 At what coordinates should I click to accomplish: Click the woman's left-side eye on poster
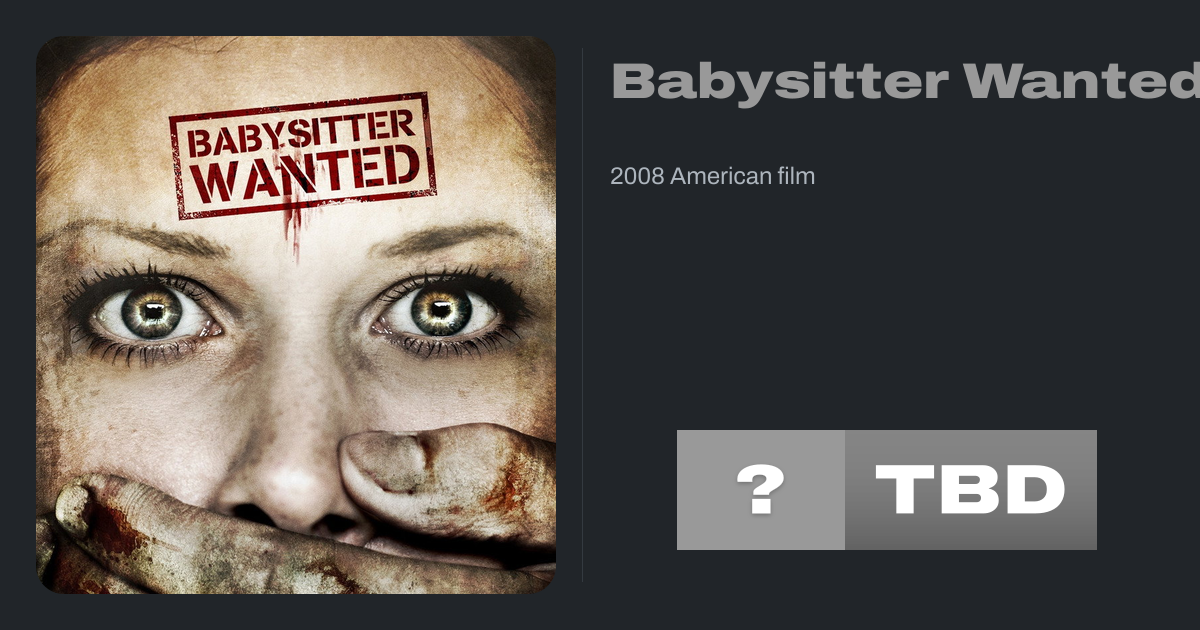(x=150, y=314)
